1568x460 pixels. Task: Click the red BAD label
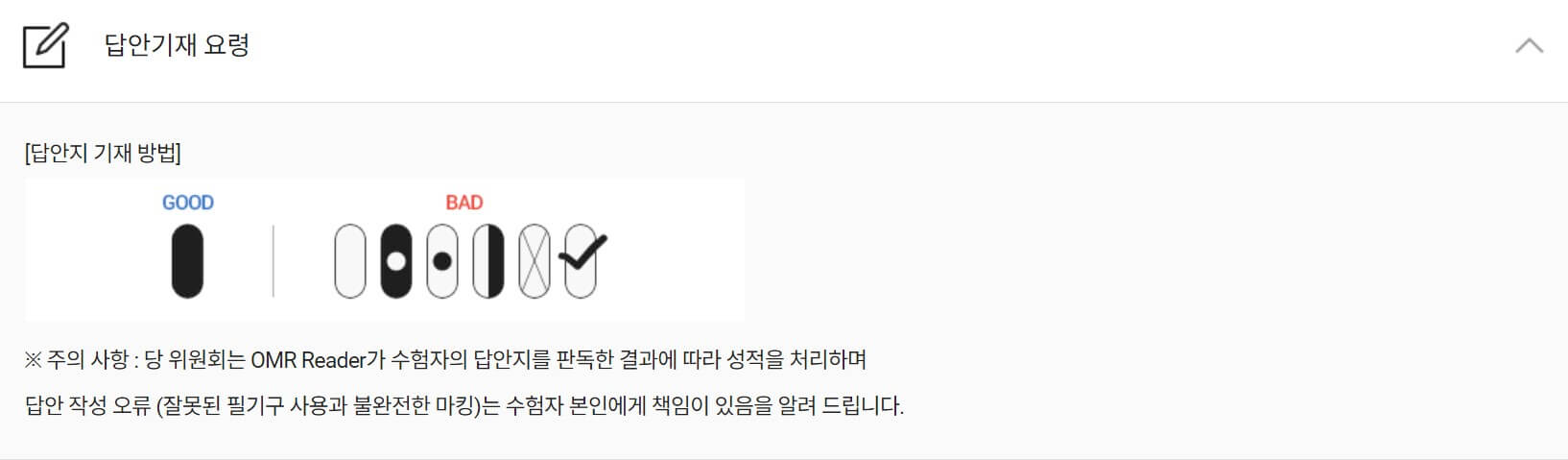coord(463,203)
